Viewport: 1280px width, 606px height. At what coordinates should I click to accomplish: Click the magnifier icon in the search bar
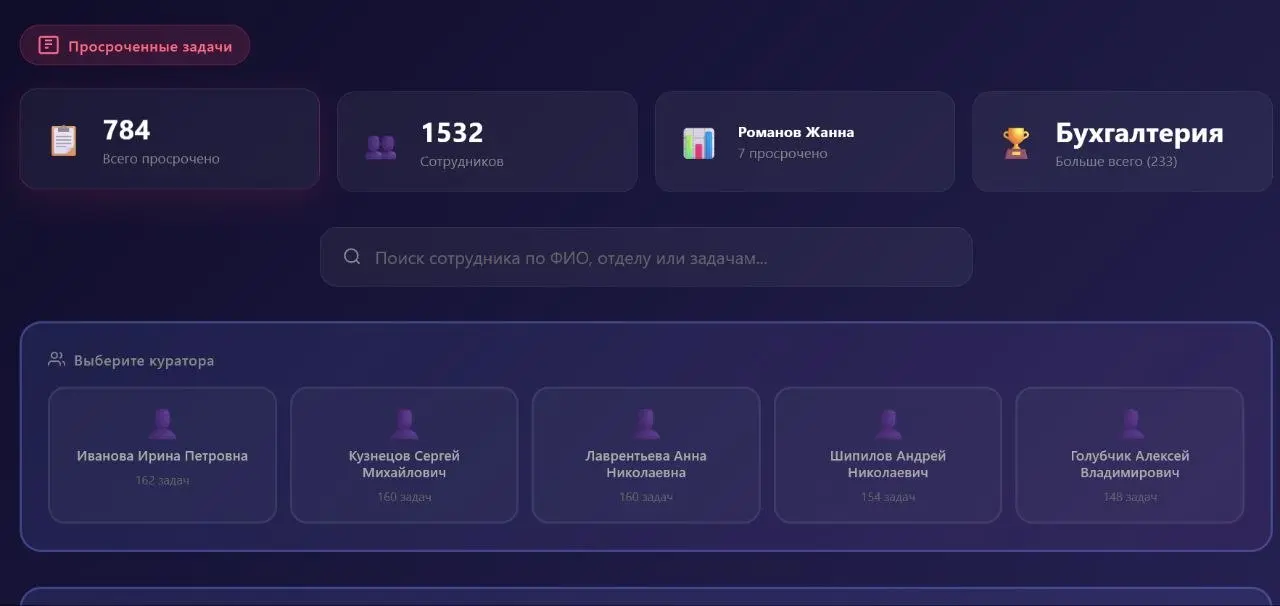click(352, 257)
